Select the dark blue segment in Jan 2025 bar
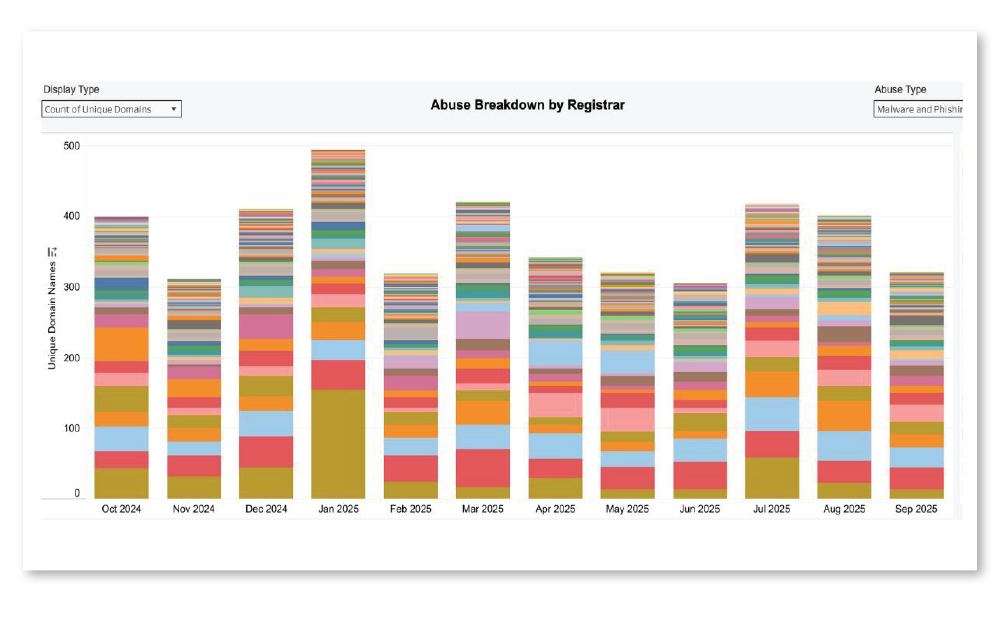 (338, 226)
